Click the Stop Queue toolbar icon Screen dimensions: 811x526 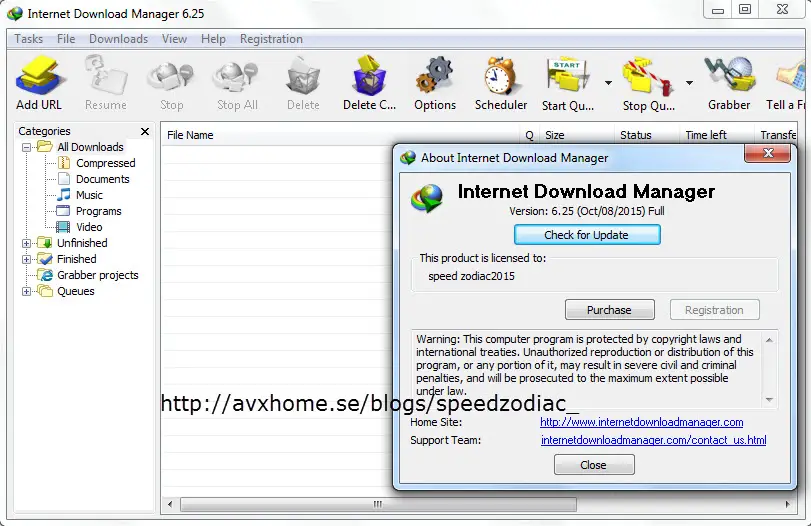tap(649, 83)
